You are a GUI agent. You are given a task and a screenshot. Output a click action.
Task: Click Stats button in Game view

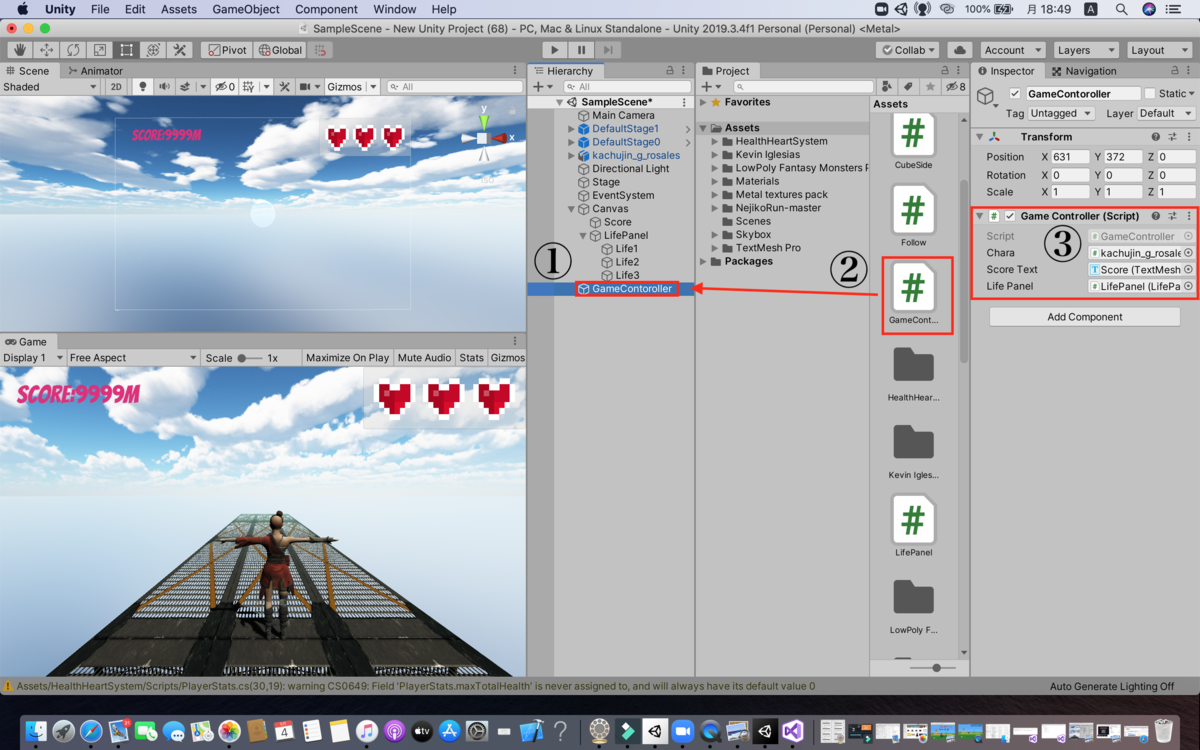click(x=471, y=358)
